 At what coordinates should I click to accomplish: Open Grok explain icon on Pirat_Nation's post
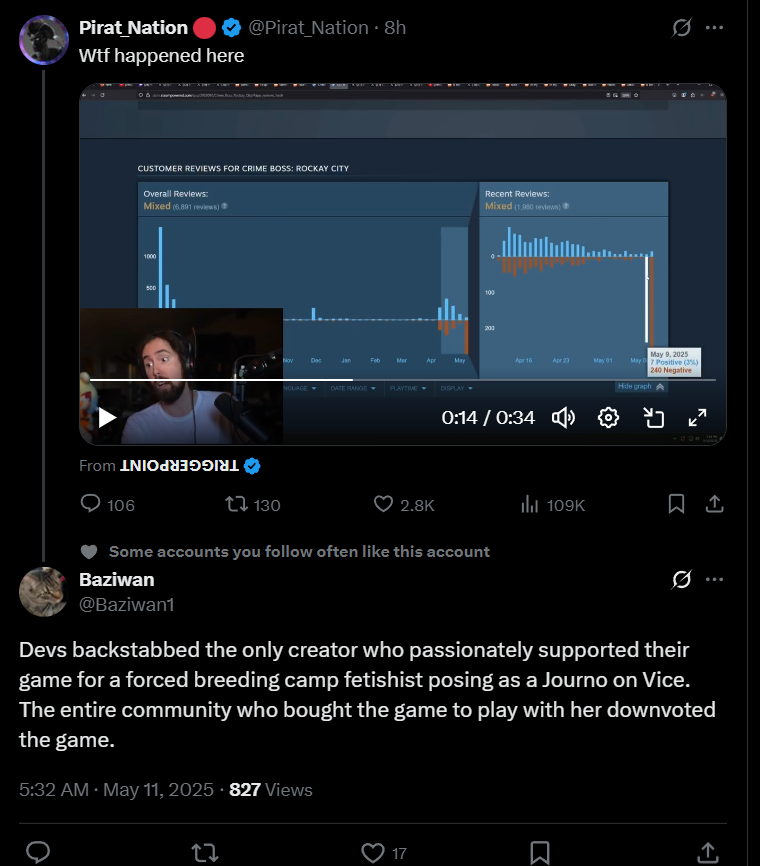click(682, 28)
